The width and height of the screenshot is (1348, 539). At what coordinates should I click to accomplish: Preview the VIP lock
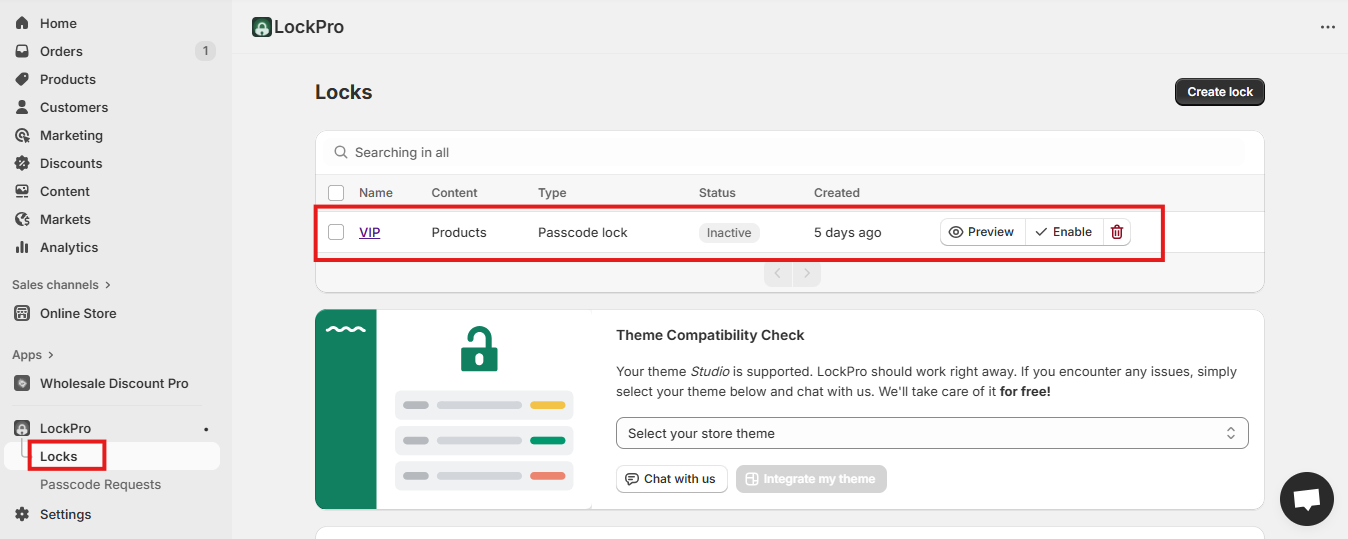982,232
